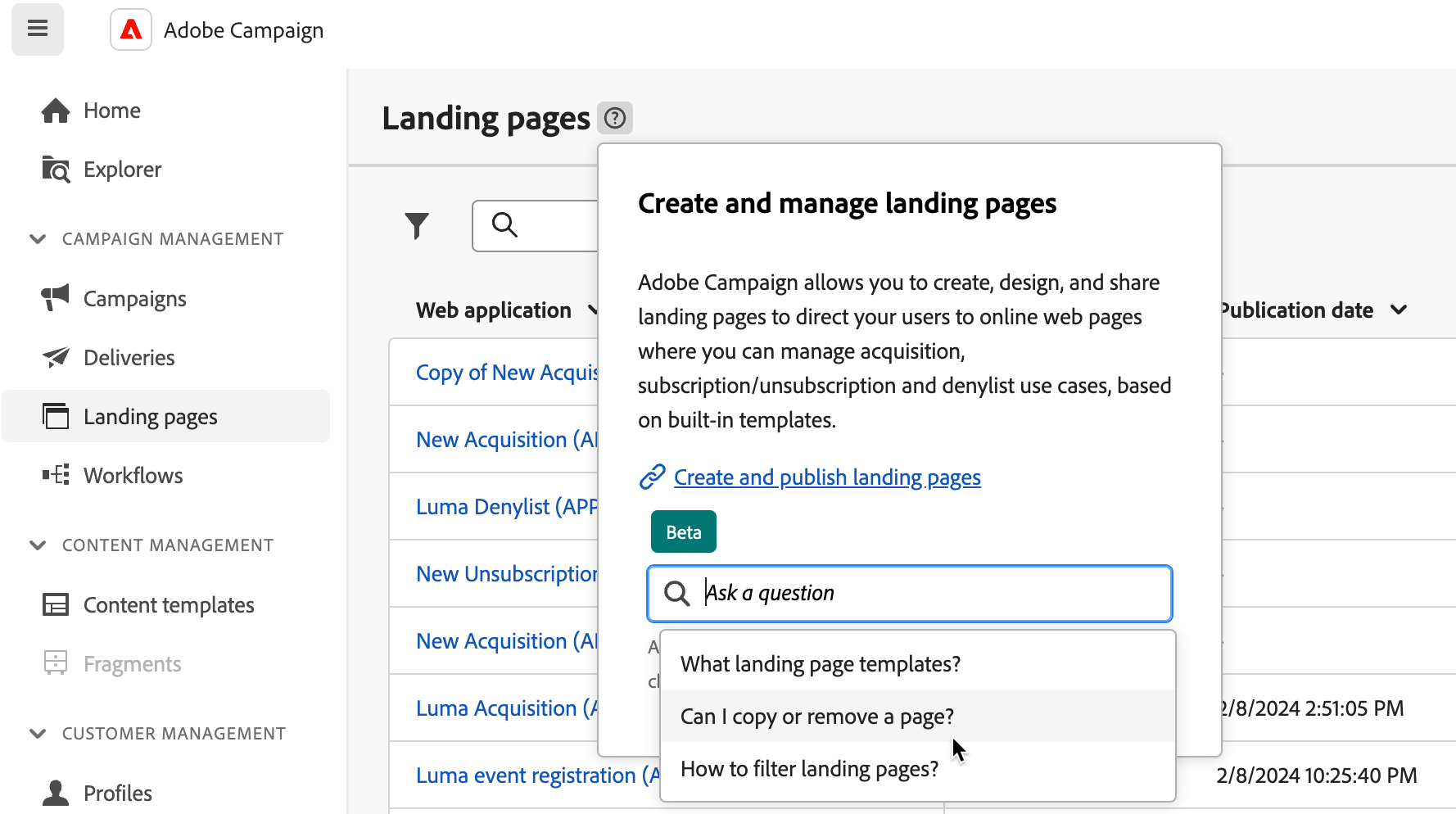Select Content templates in the sidebar
This screenshot has height=814, width=1456.
[x=168, y=605]
